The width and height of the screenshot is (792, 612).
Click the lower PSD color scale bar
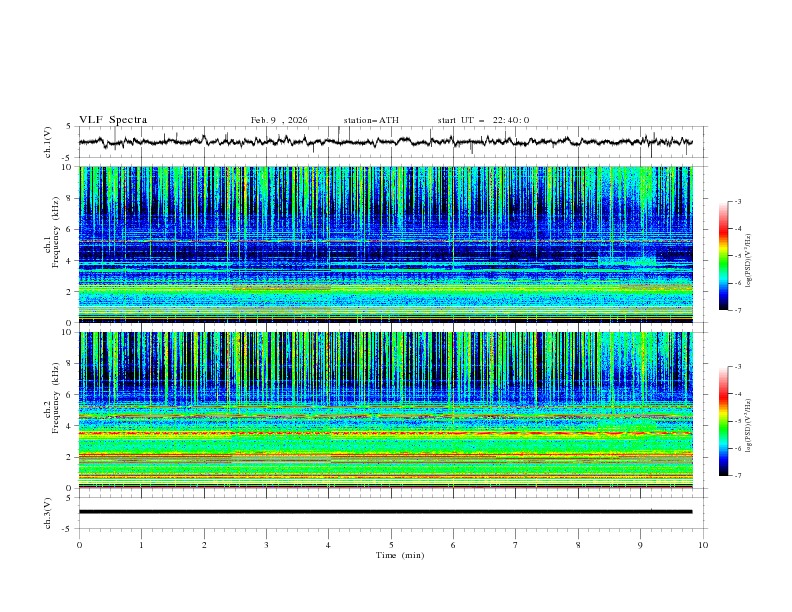(723, 421)
